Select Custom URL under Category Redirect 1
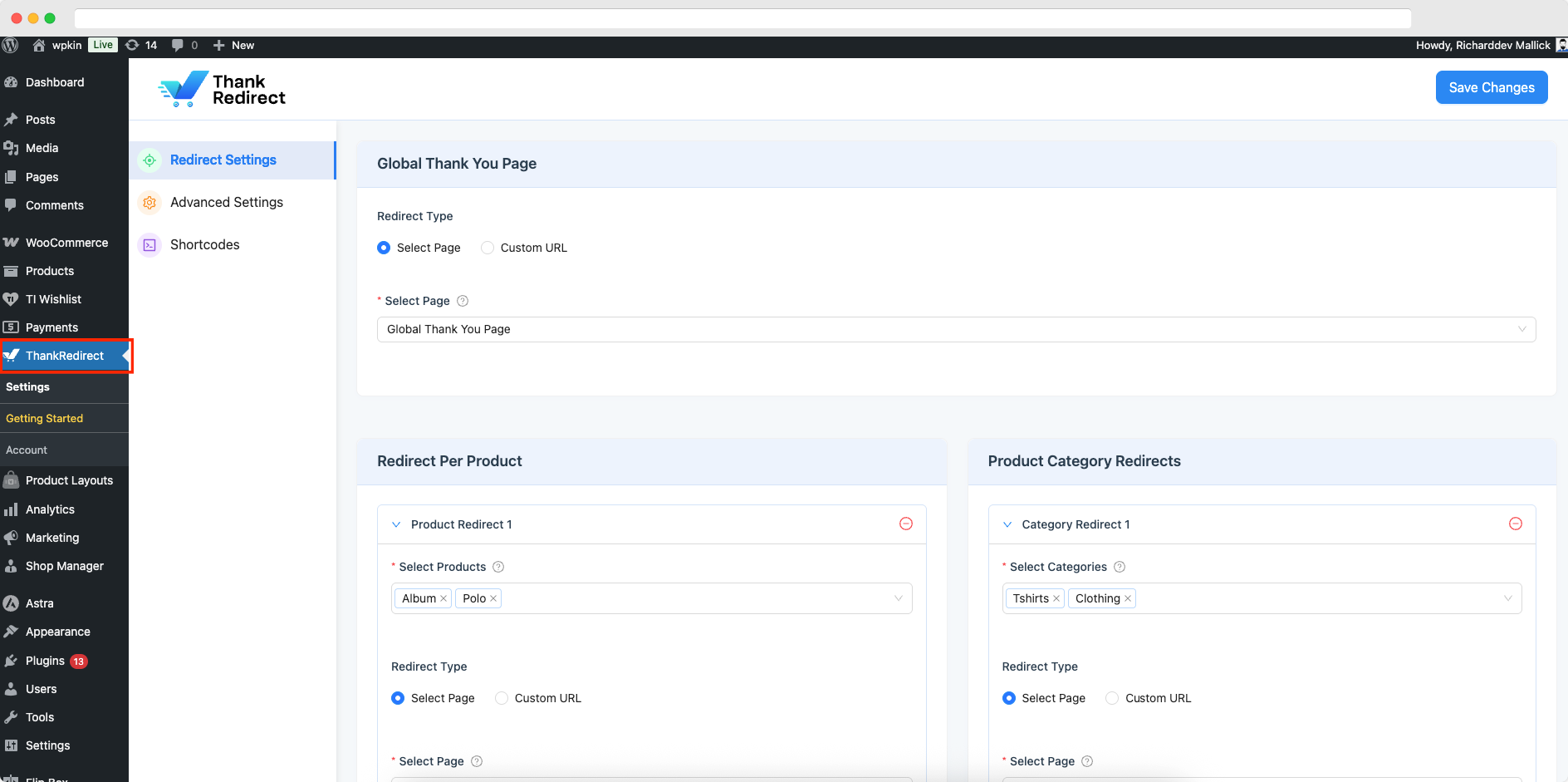1568x782 pixels. [1112, 698]
